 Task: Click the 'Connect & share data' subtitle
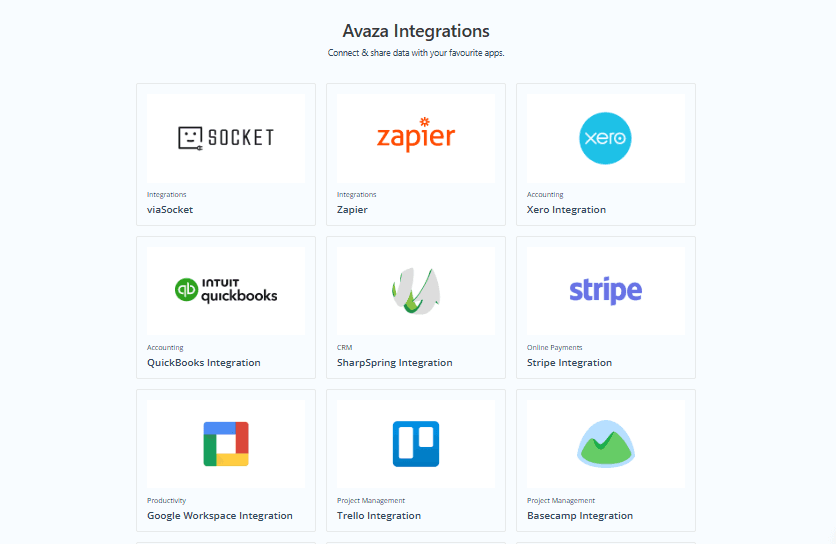coord(416,53)
